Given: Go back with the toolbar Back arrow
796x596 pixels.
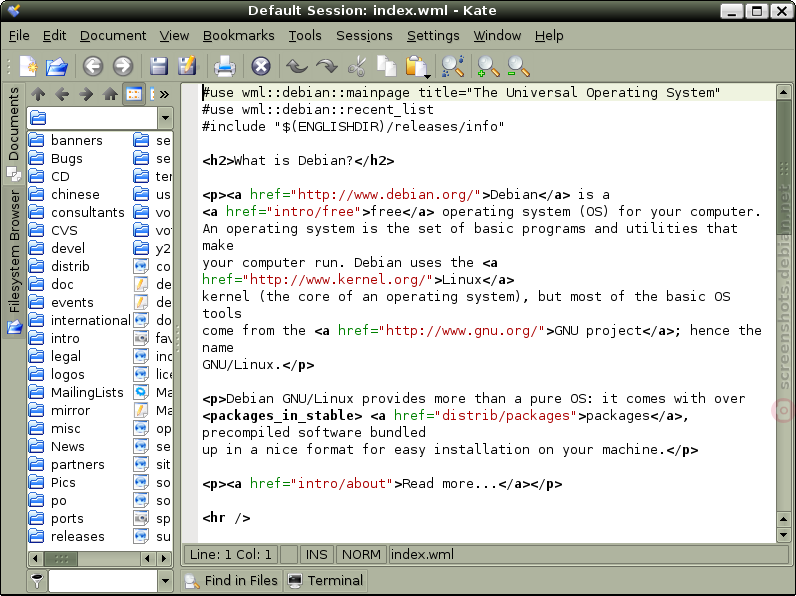Looking at the screenshot, I should [93, 67].
